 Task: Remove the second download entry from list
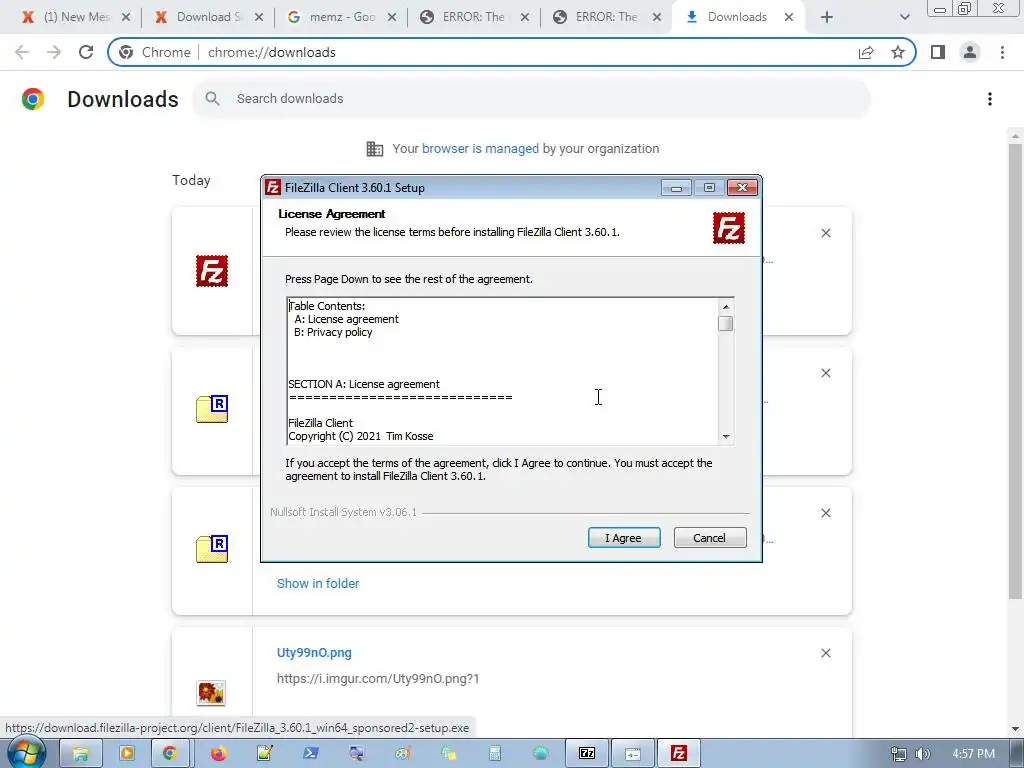click(825, 373)
